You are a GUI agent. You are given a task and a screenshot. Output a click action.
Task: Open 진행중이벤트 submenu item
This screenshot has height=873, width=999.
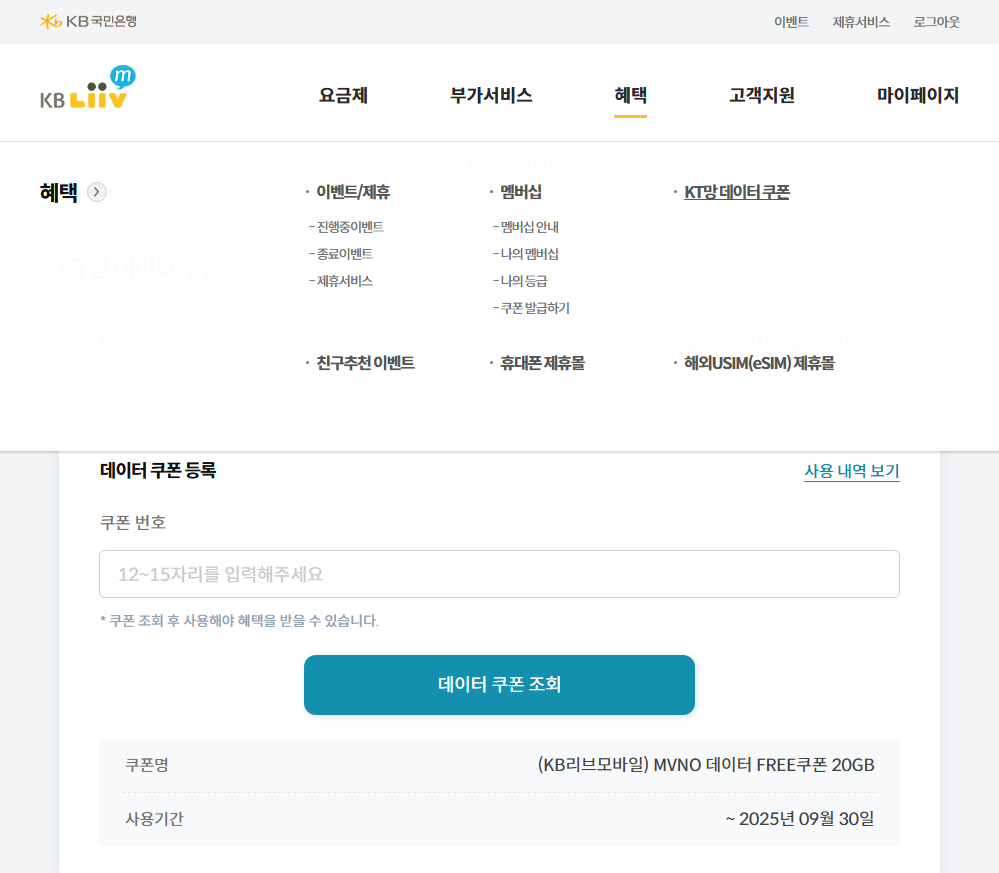[x=350, y=227]
